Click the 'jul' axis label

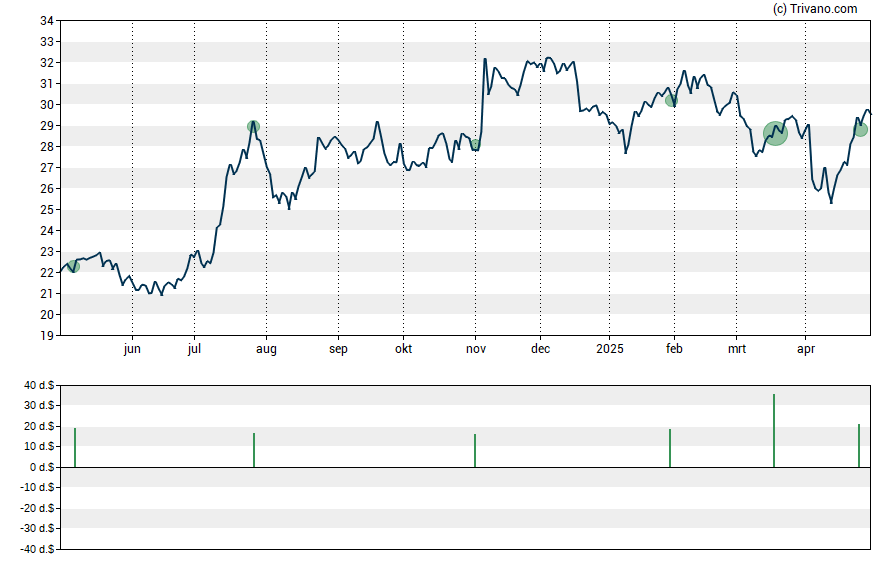[194, 349]
